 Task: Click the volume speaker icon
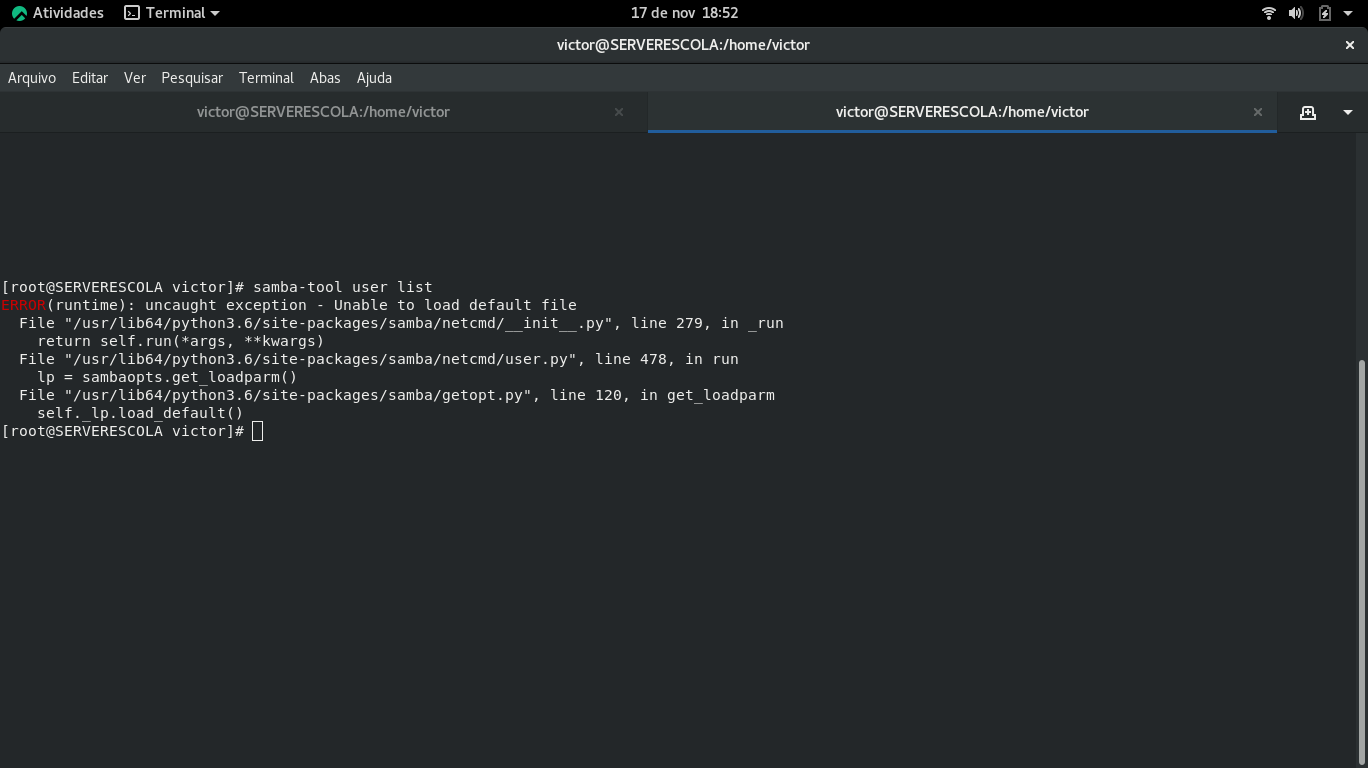tap(1296, 13)
